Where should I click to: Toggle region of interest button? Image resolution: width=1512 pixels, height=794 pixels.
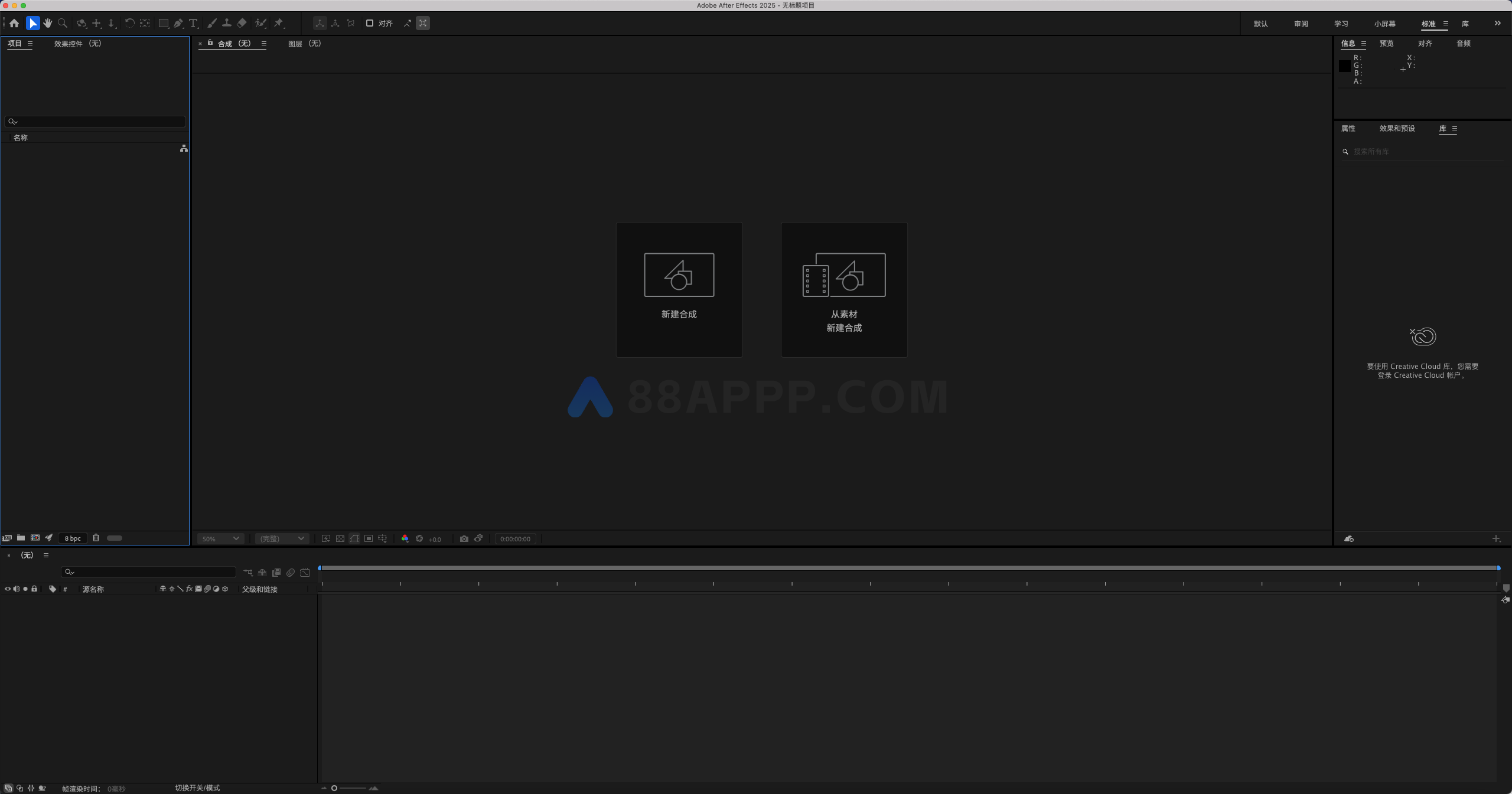[x=369, y=539]
